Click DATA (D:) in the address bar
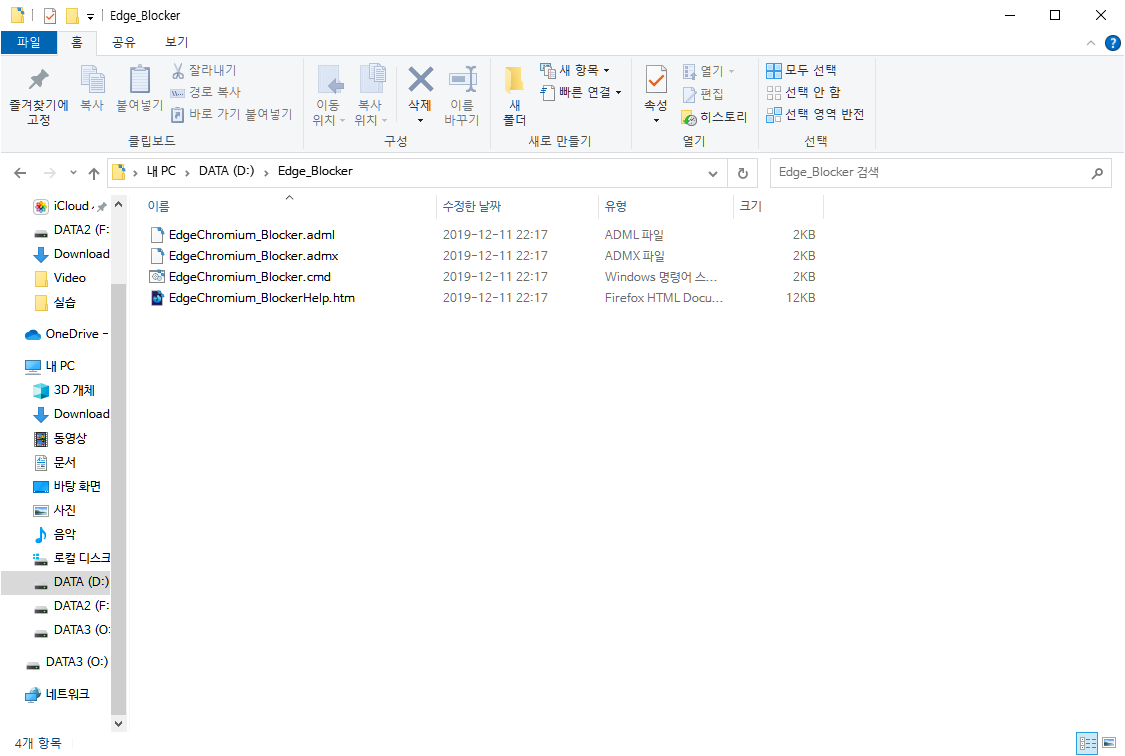Viewport: 1125px width, 756px height. 227,171
